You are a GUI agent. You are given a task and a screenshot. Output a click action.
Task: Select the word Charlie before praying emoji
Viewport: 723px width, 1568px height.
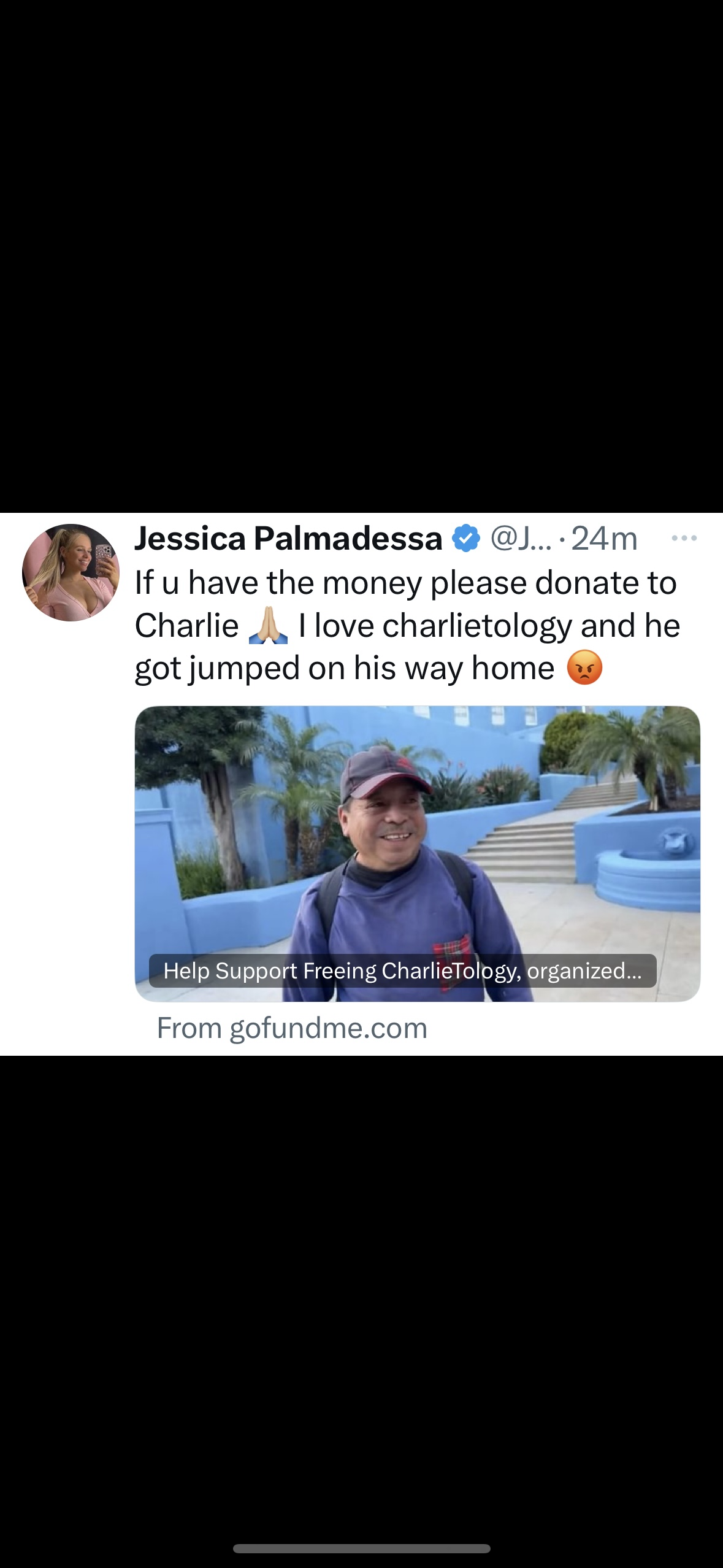pos(186,626)
